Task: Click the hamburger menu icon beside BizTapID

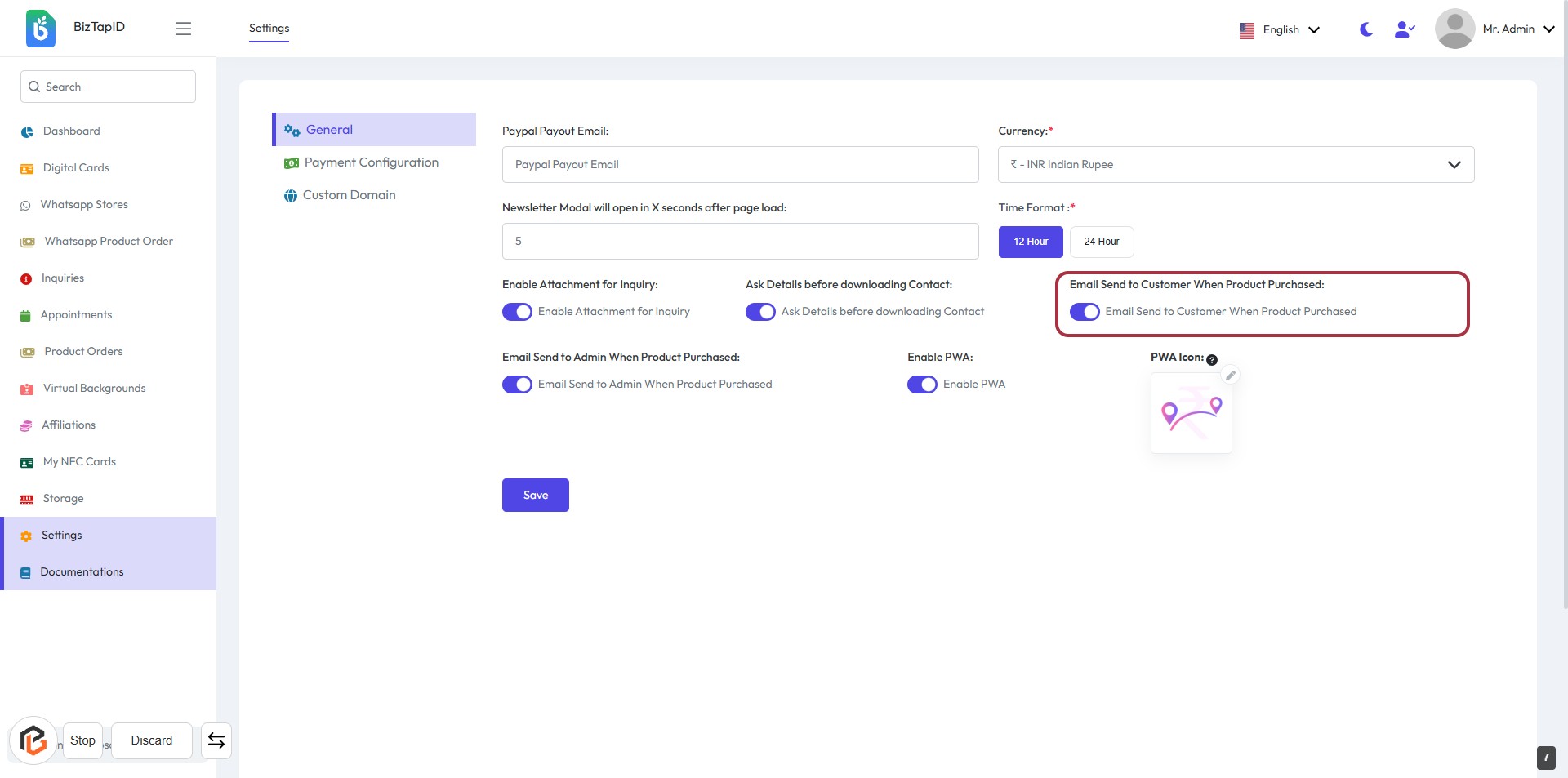Action: pos(183,29)
